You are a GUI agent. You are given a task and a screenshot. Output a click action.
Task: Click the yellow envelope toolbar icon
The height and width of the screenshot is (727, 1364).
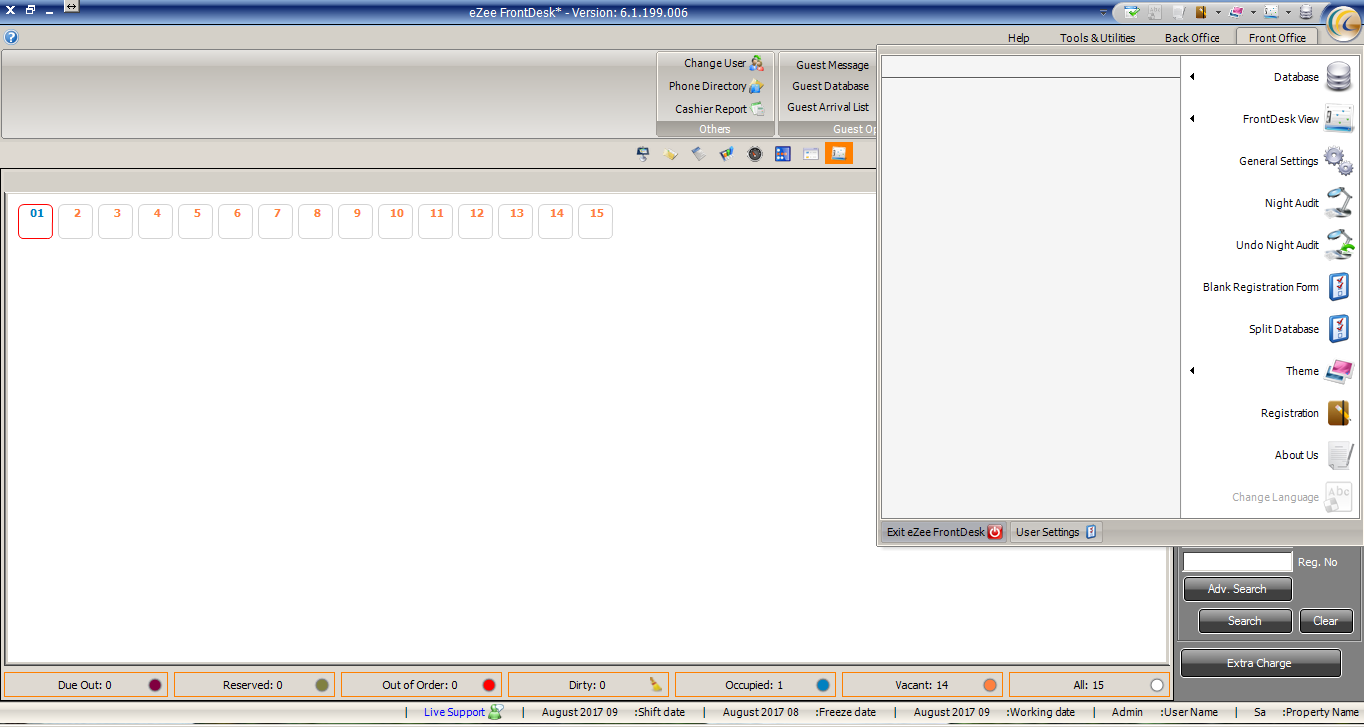(671, 153)
